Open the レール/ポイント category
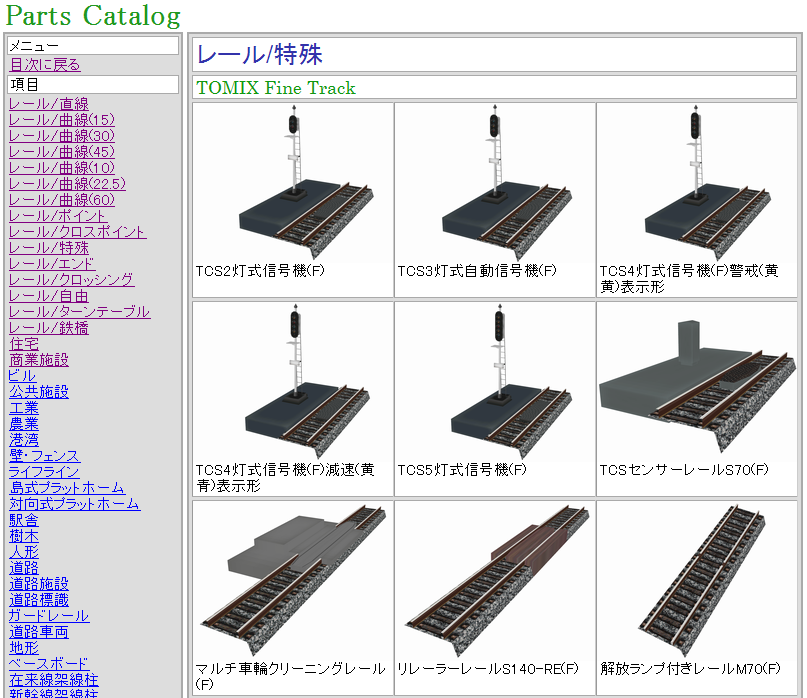The height and width of the screenshot is (698, 807). tap(58, 216)
